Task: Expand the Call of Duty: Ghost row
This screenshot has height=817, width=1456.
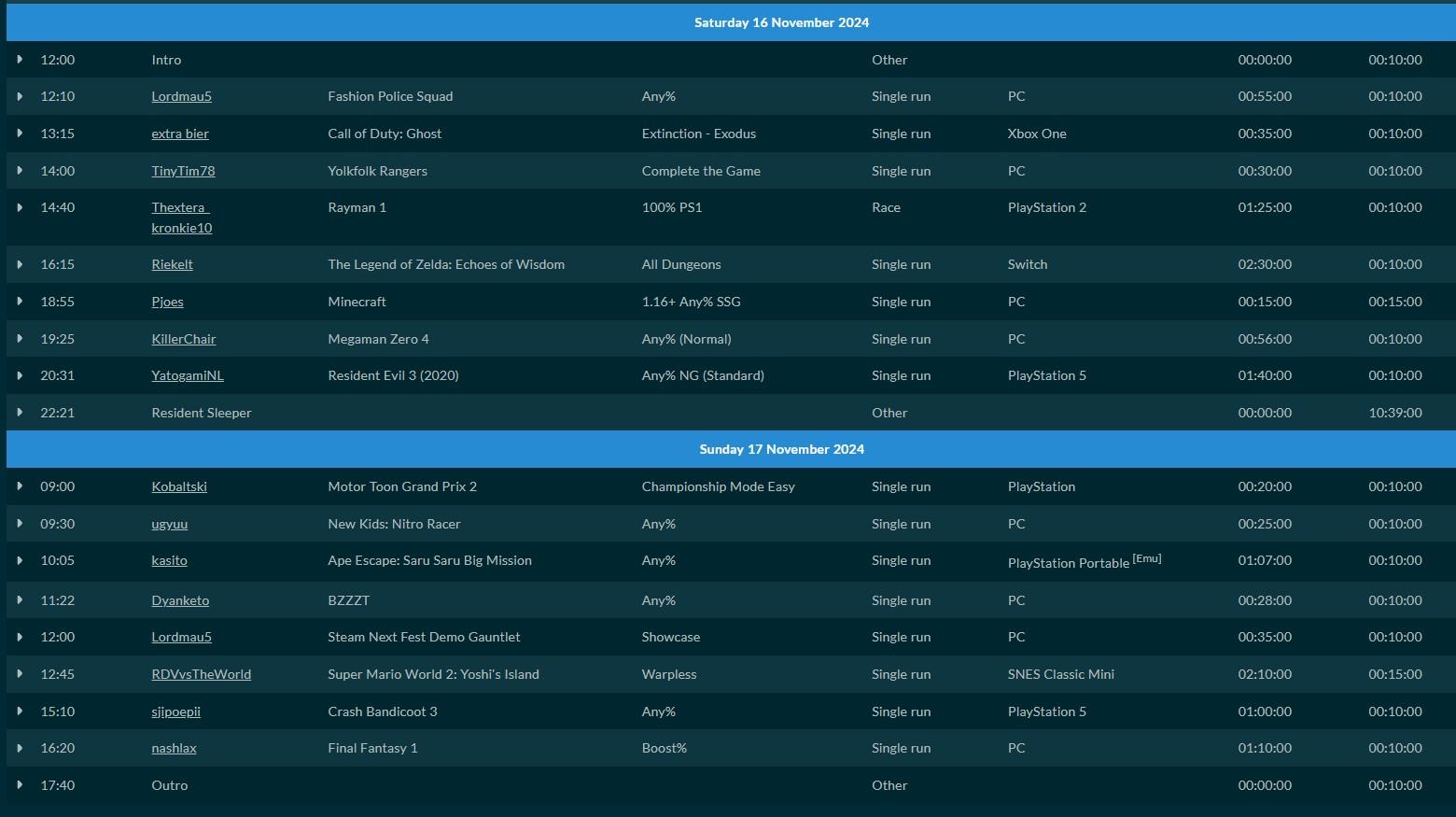Action: 20,134
